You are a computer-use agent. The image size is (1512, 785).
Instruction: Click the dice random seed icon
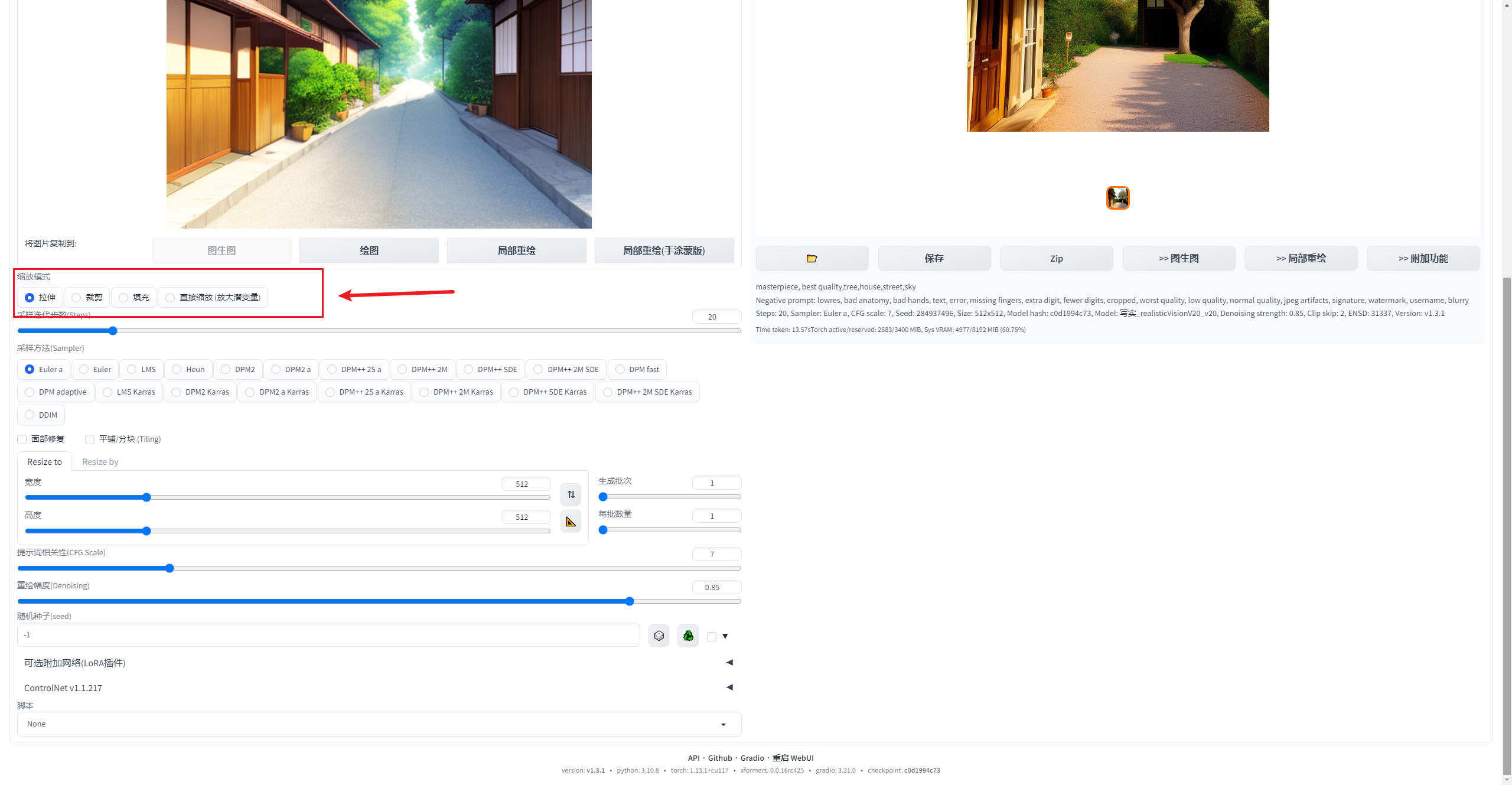pos(659,636)
